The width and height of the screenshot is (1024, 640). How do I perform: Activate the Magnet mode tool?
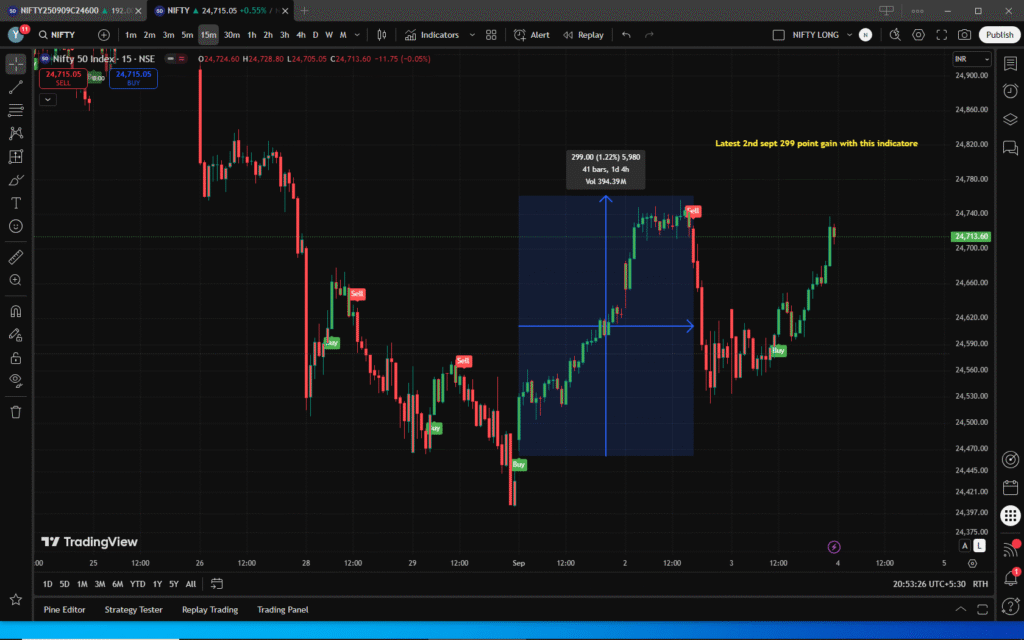[16, 311]
